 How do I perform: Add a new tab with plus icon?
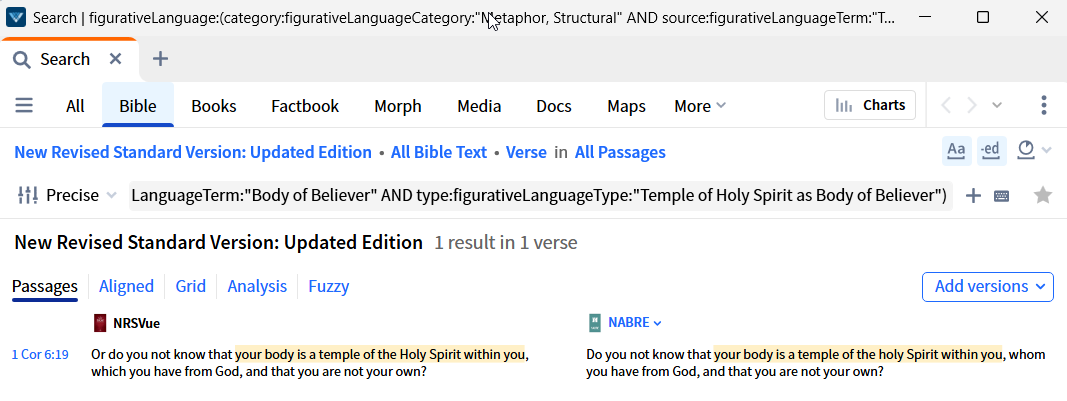tap(160, 59)
